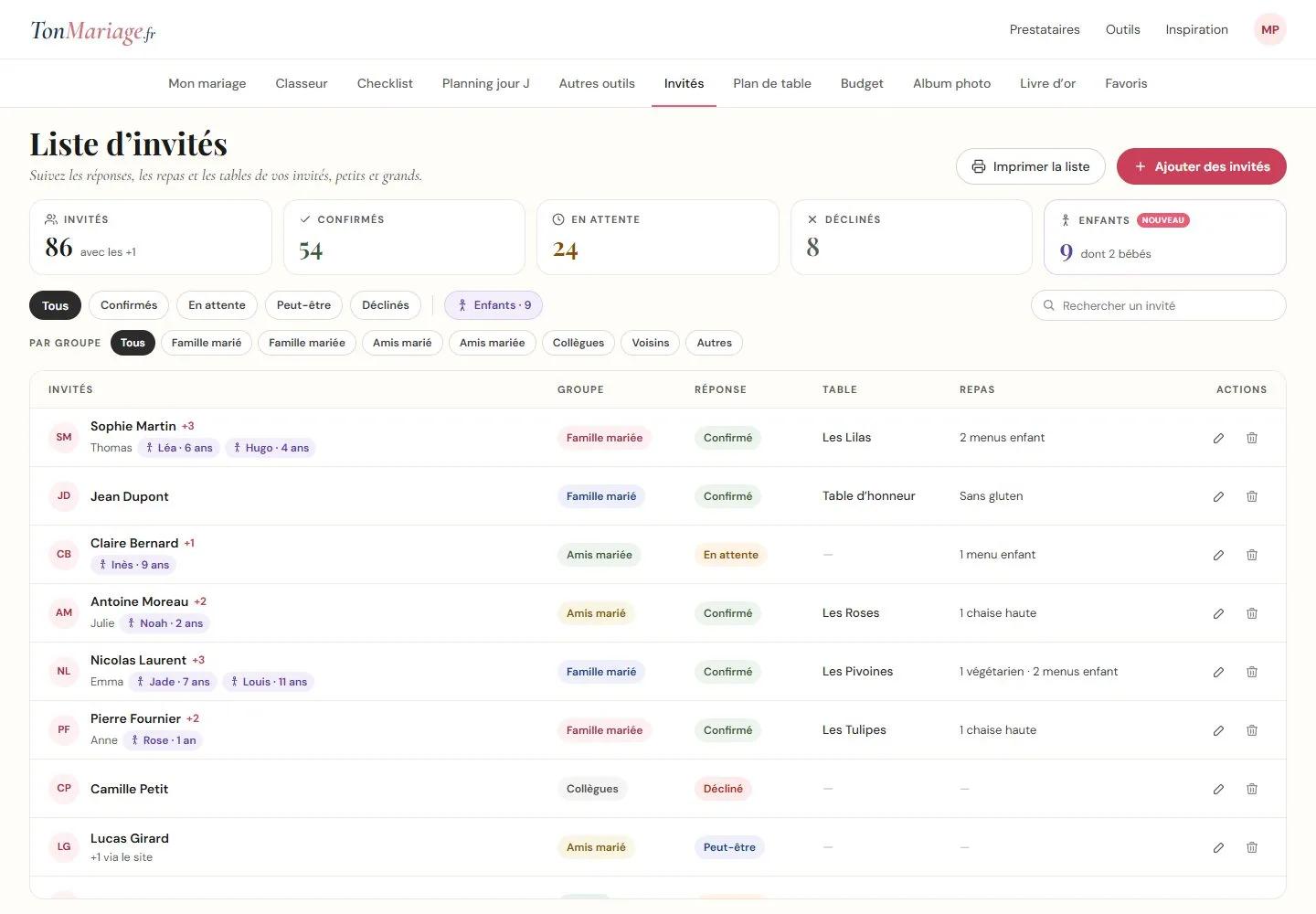Open Prestataires in the top menu
The width and height of the screenshot is (1316, 914).
[x=1045, y=29]
